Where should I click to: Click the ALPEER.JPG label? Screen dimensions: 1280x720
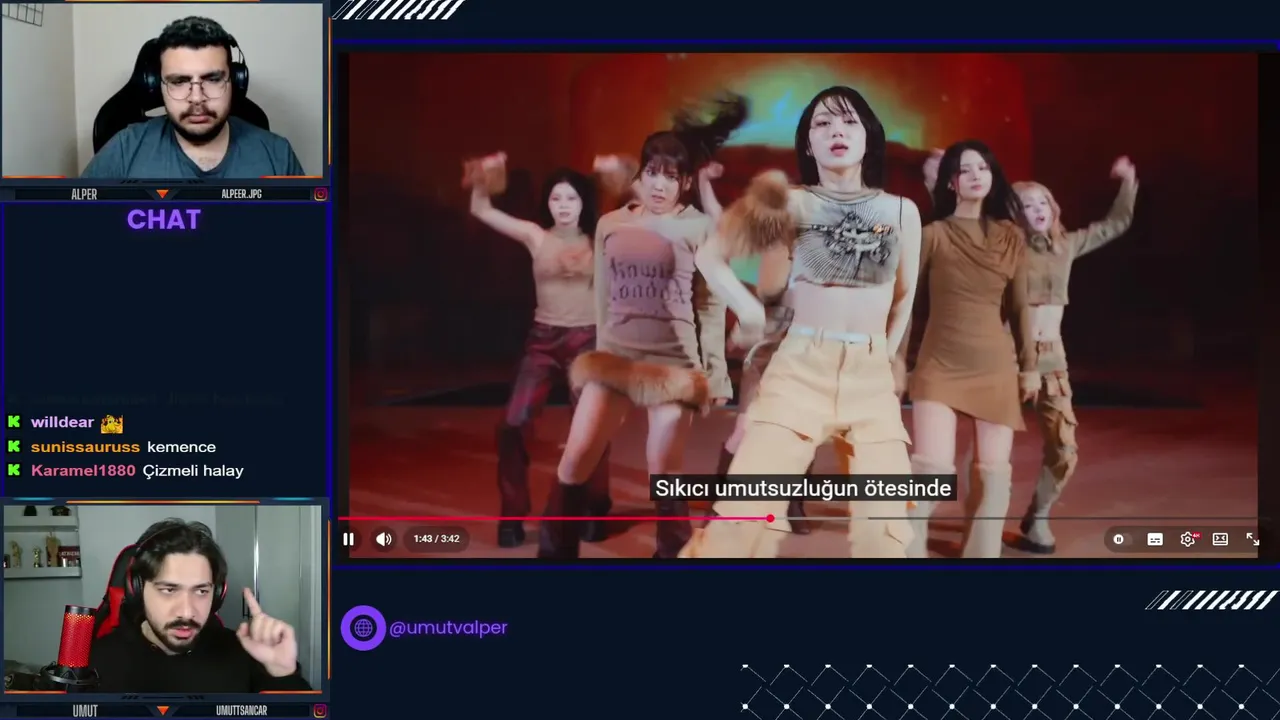241,194
